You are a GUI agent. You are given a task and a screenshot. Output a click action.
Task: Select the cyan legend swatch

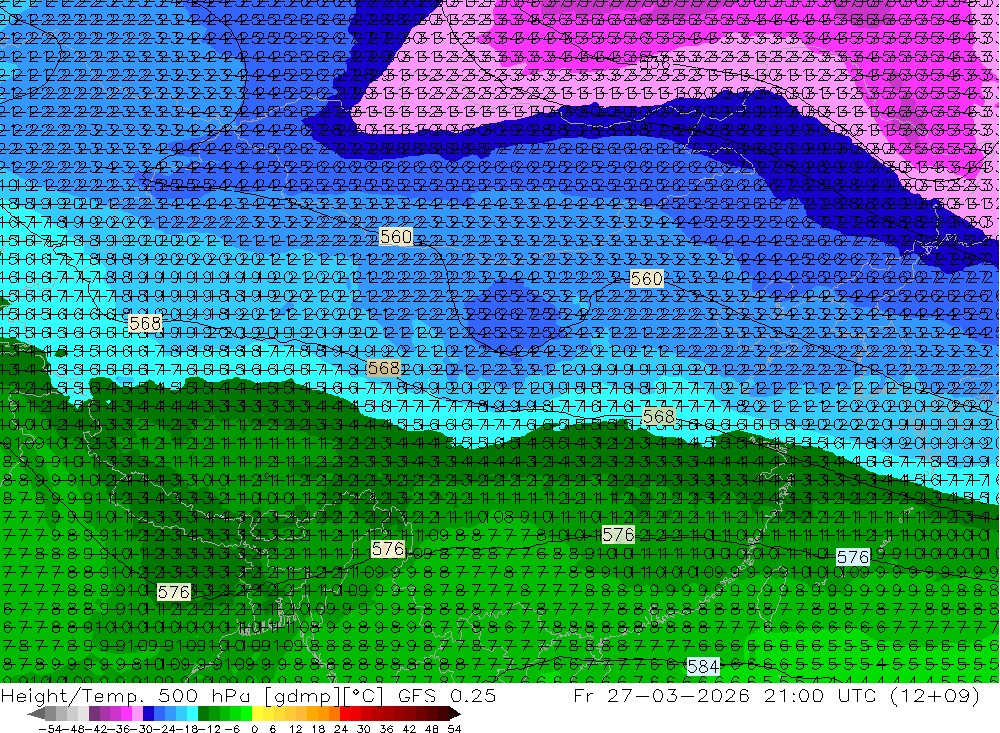coord(192,714)
